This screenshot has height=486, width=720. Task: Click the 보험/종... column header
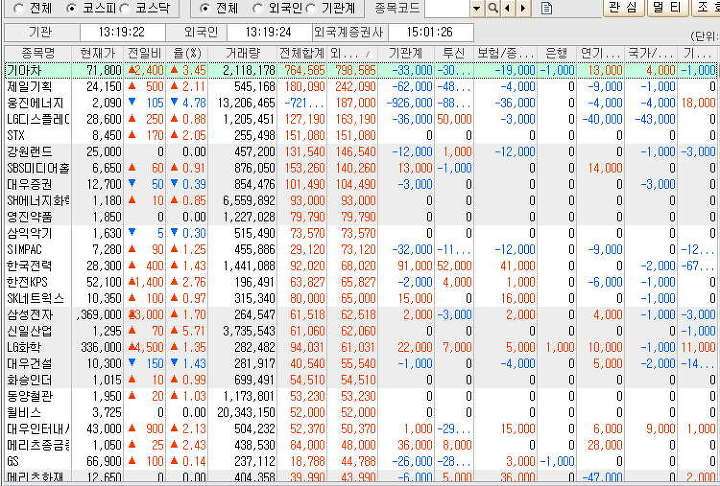505,53
